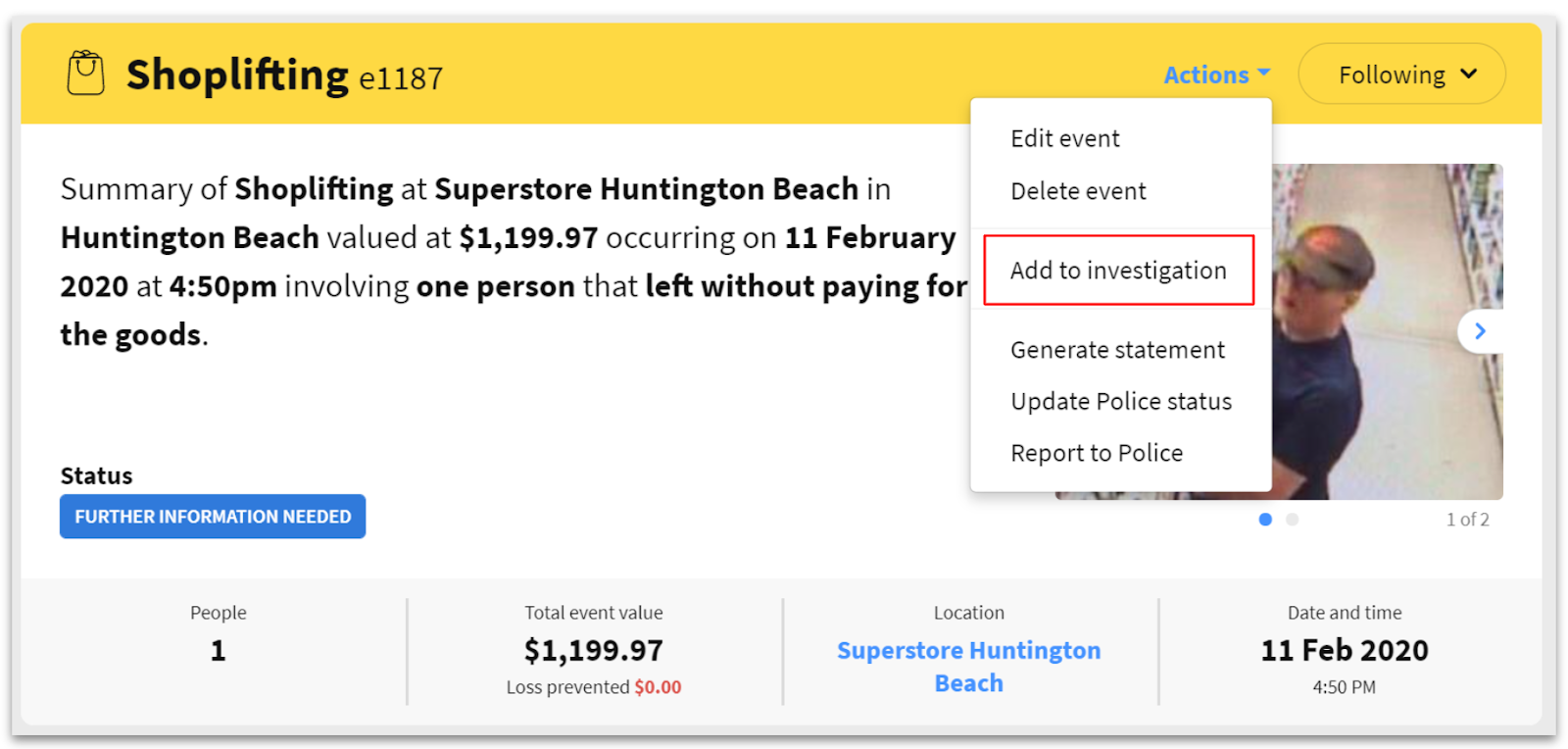Screen dimensions: 1568x749
Task: Click the $0.00 loss prevented amount
Action: click(x=658, y=687)
